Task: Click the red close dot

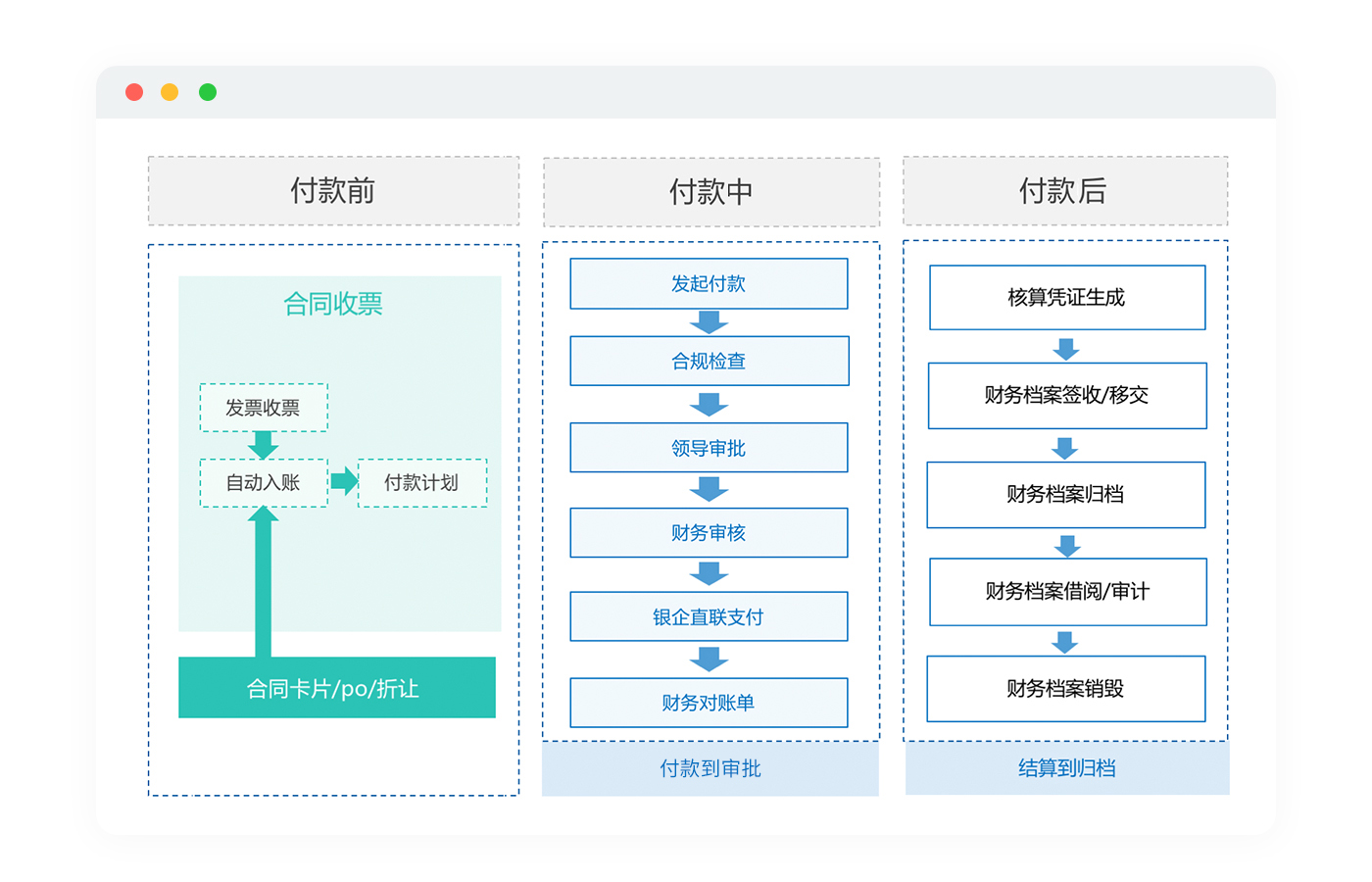Action: 134,92
